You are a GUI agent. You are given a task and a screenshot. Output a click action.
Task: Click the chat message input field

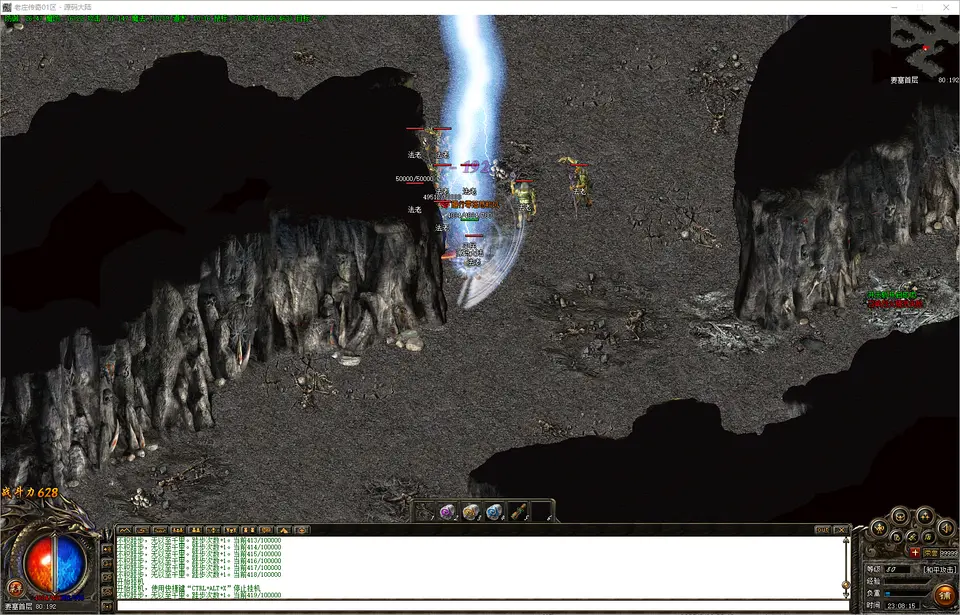point(480,605)
